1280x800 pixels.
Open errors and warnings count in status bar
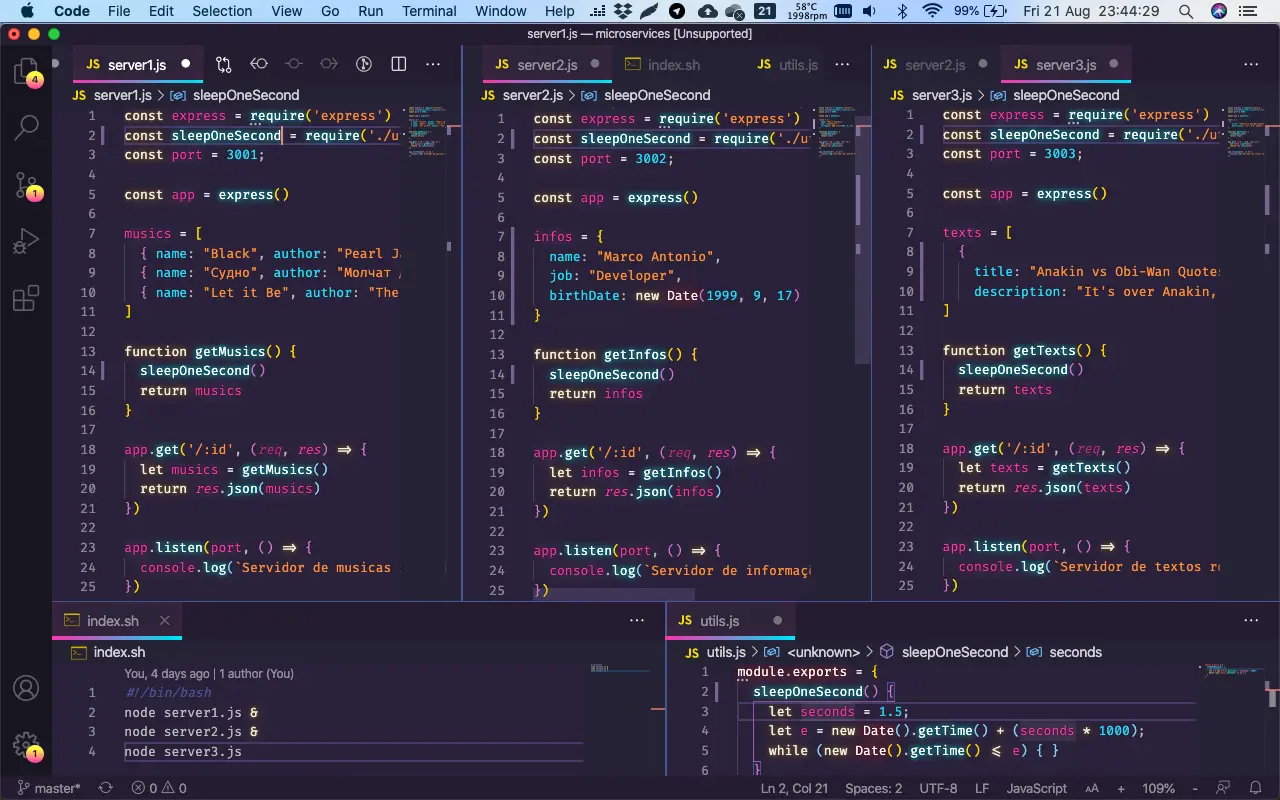coord(160,788)
